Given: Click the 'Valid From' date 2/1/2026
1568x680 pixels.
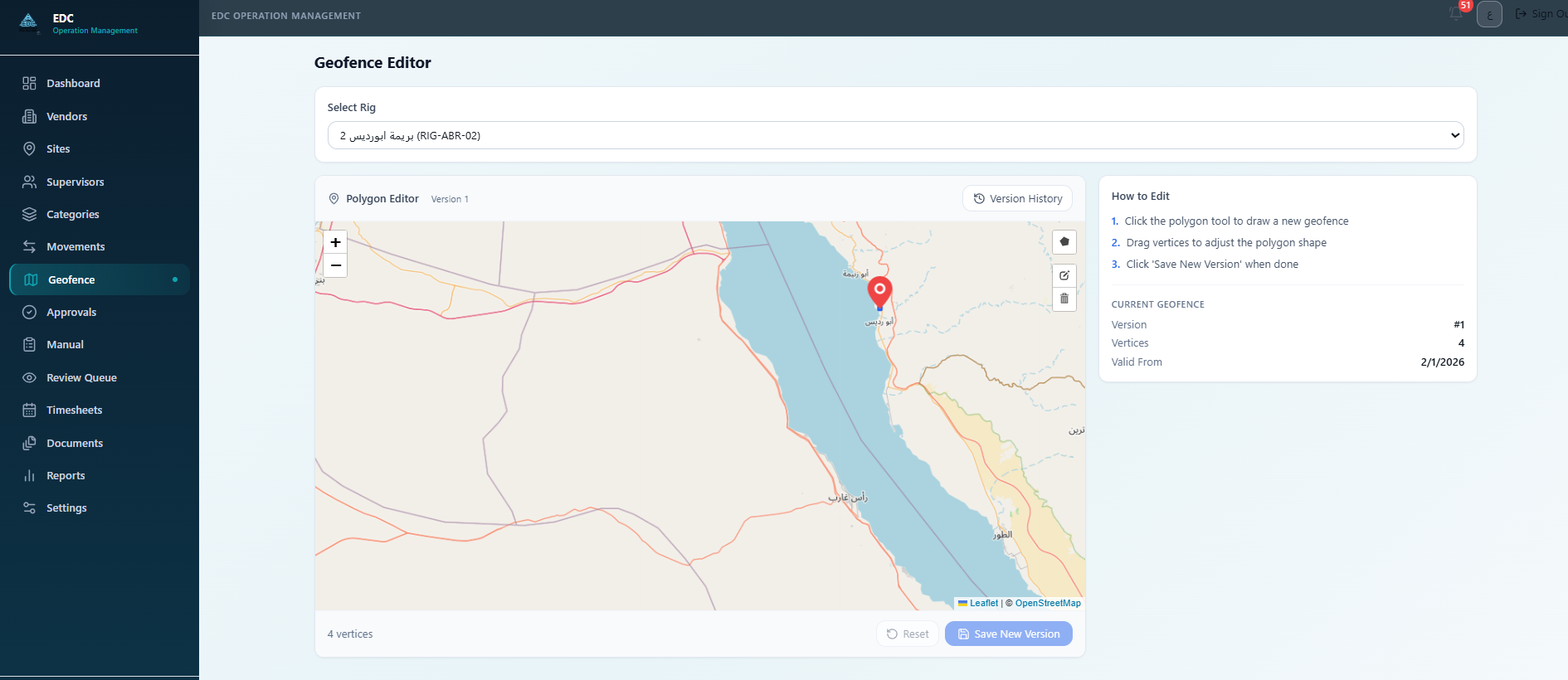Looking at the screenshot, I should tap(1442, 362).
